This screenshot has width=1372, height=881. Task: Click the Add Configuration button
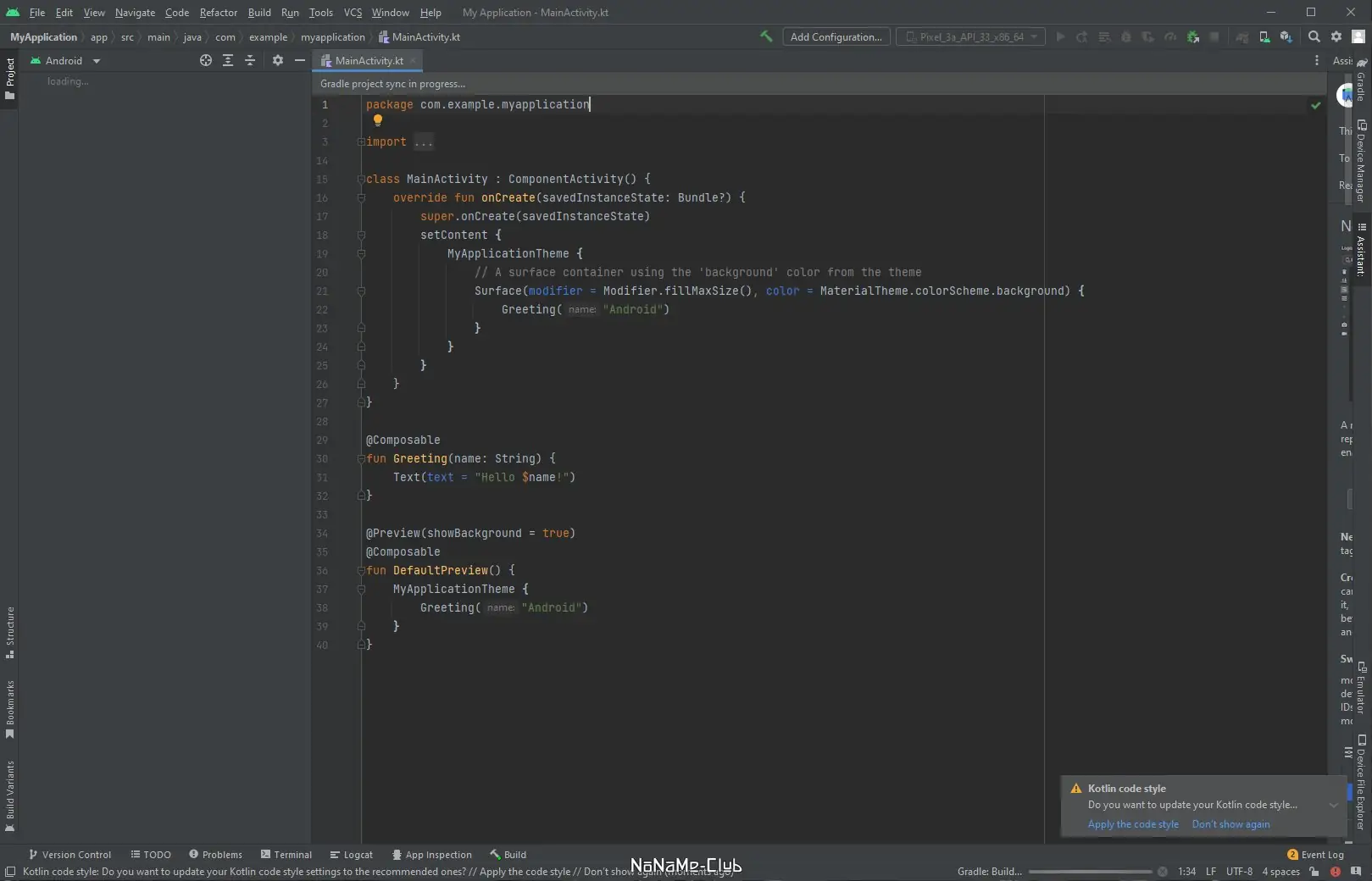(836, 36)
